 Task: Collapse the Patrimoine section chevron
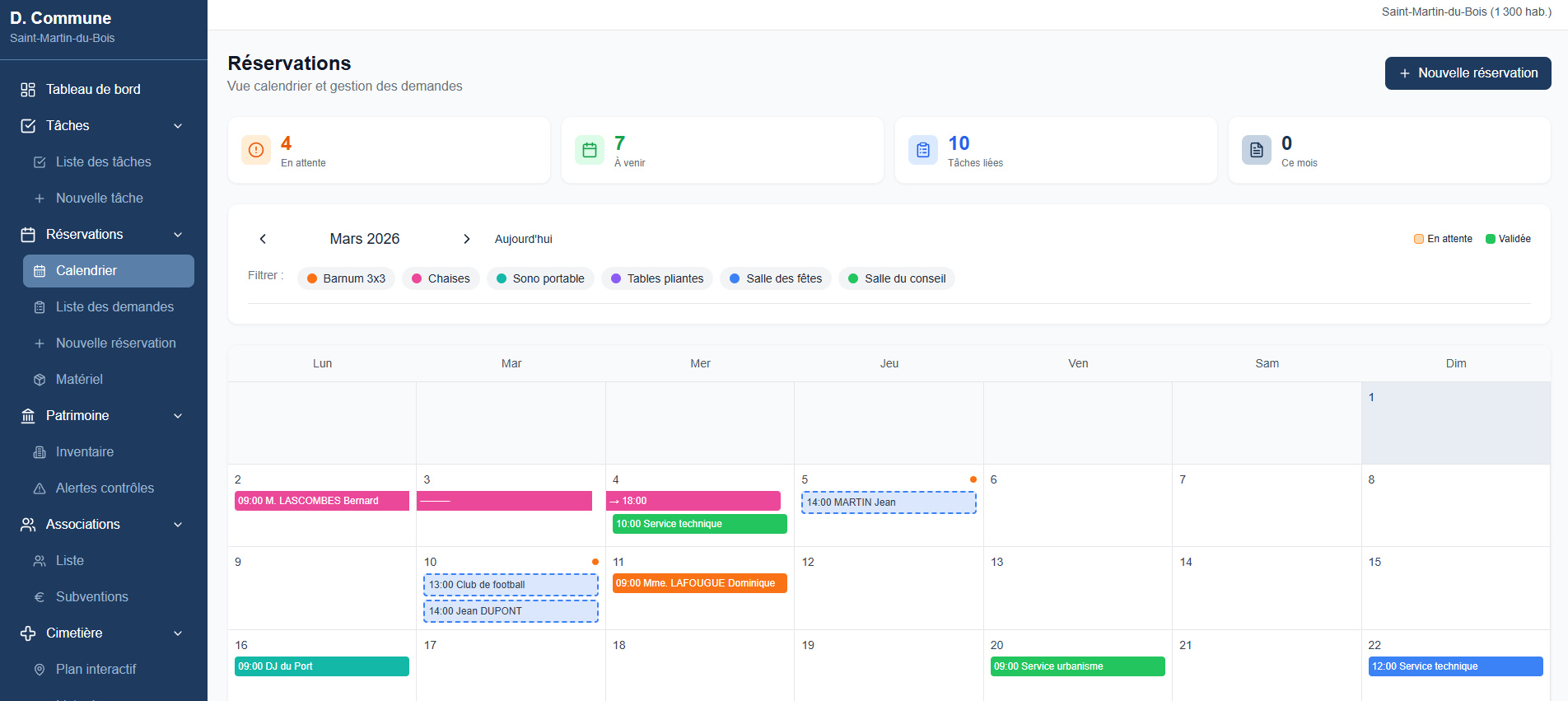coord(178,416)
